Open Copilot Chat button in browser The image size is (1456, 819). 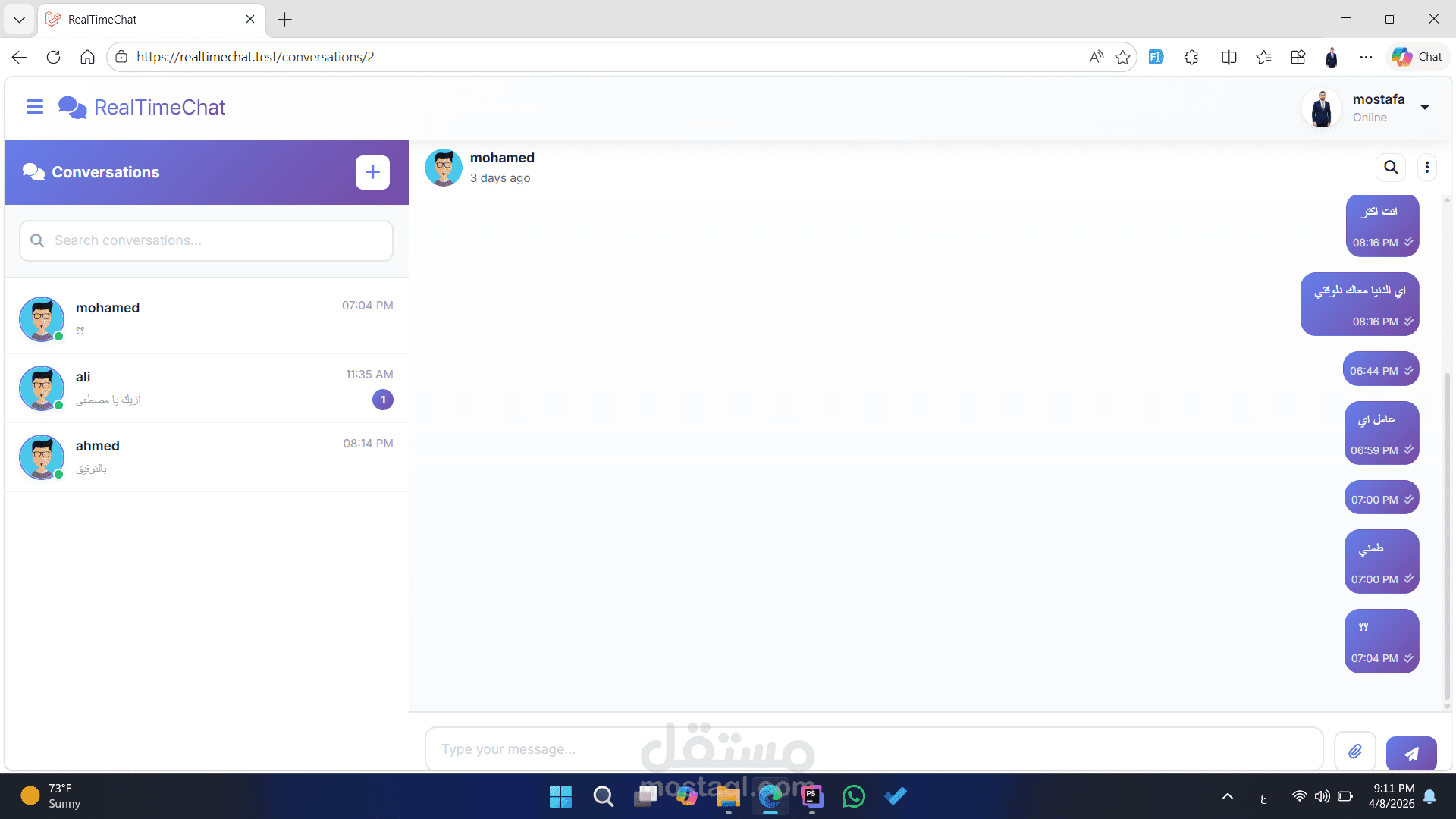coord(1417,57)
